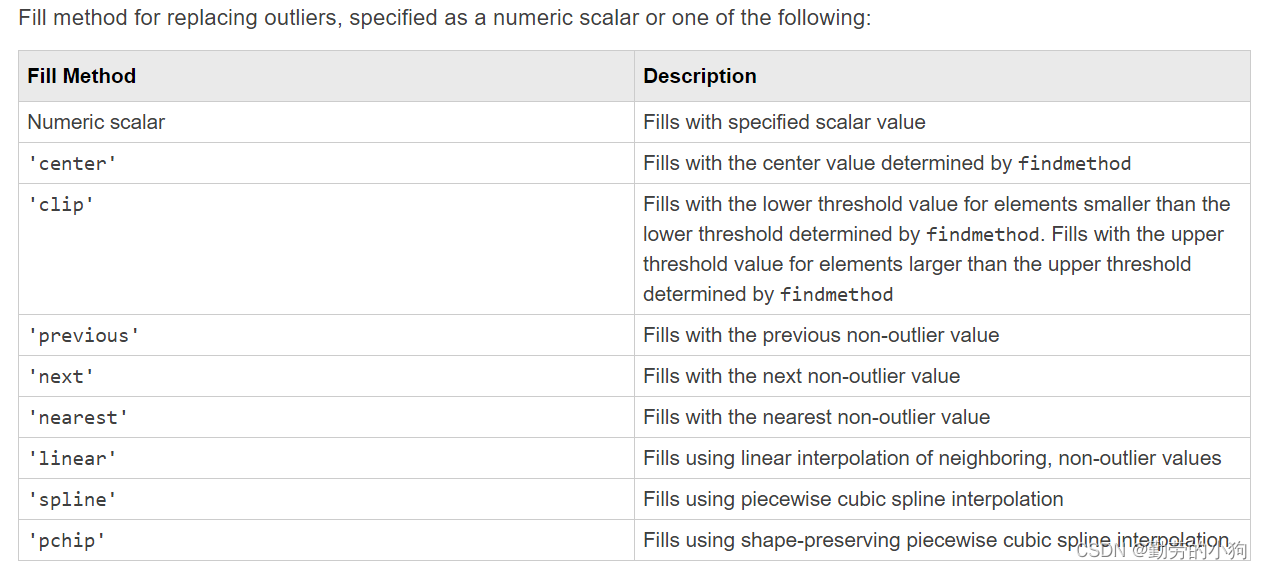Click 'Fills with the next non-outlier value'
1262x569 pixels.
[801, 376]
